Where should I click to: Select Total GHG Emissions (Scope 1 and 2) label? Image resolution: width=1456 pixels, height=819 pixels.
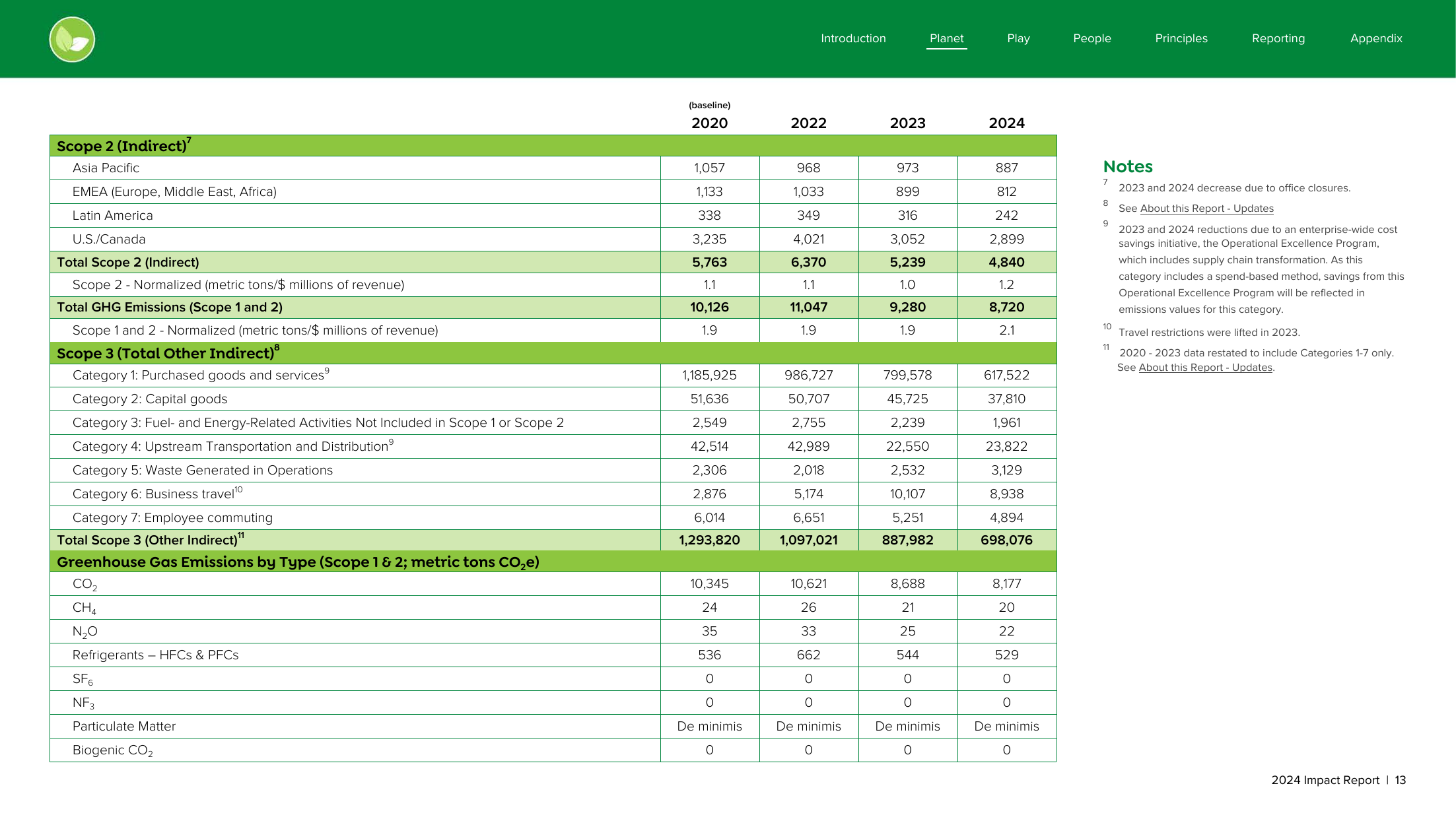click(170, 308)
